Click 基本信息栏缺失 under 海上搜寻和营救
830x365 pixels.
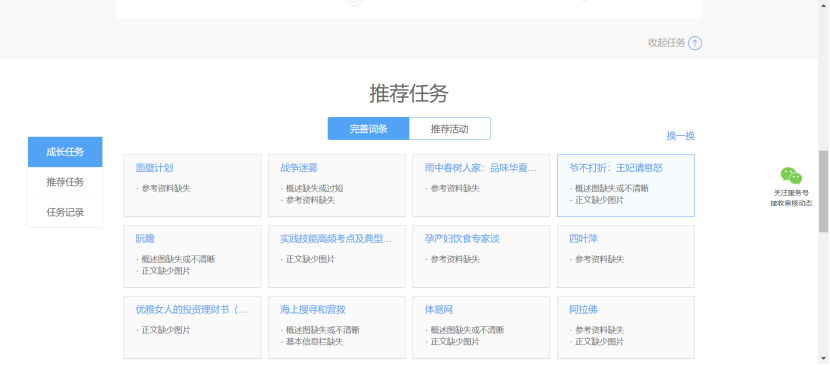point(314,342)
